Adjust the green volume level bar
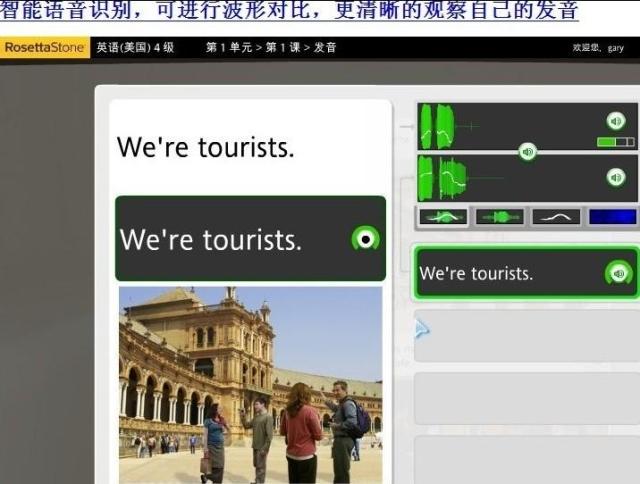The height and width of the screenshot is (484, 640). click(x=616, y=142)
